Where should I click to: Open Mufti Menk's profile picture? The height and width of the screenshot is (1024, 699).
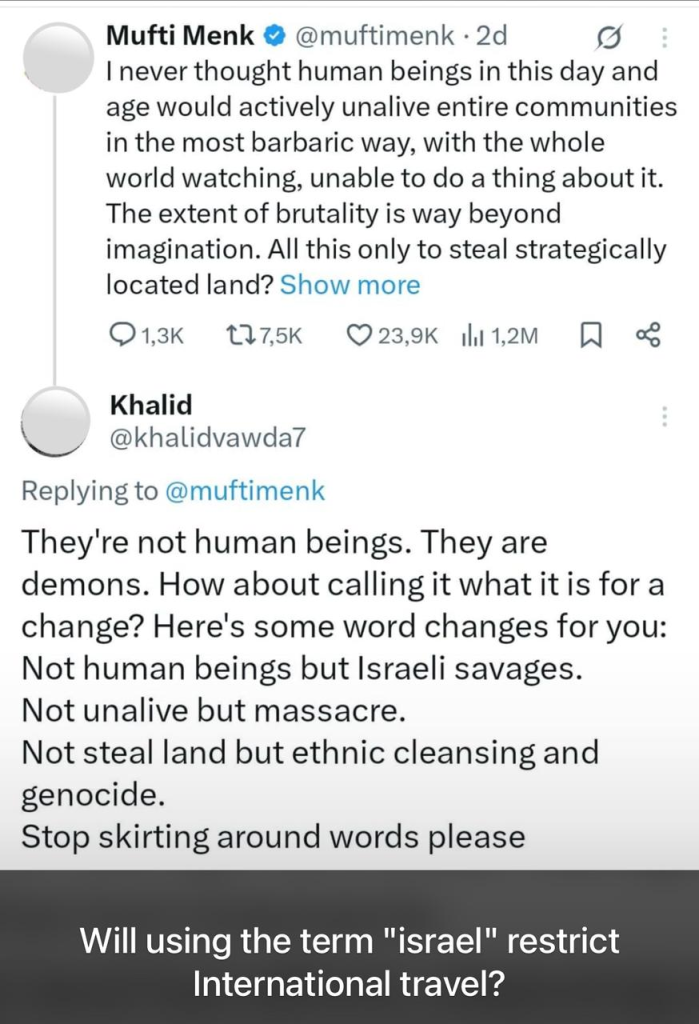57,59
